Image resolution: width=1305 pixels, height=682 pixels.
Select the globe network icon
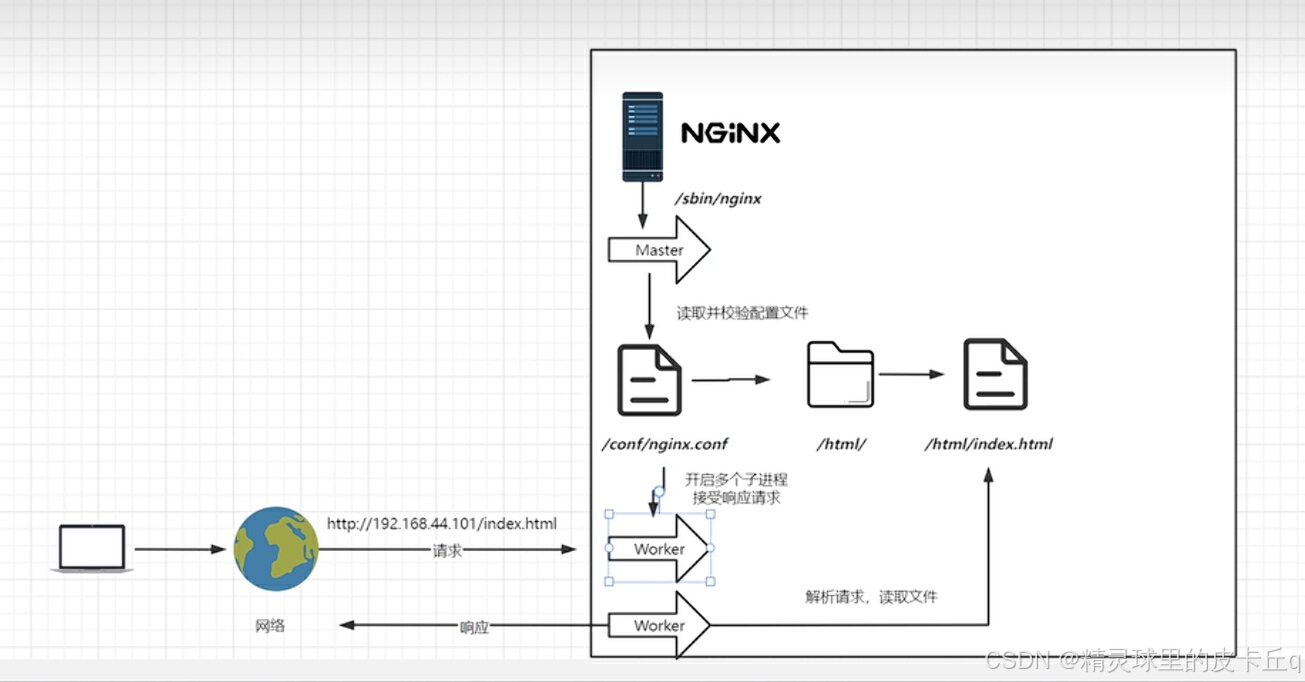tap(276, 548)
